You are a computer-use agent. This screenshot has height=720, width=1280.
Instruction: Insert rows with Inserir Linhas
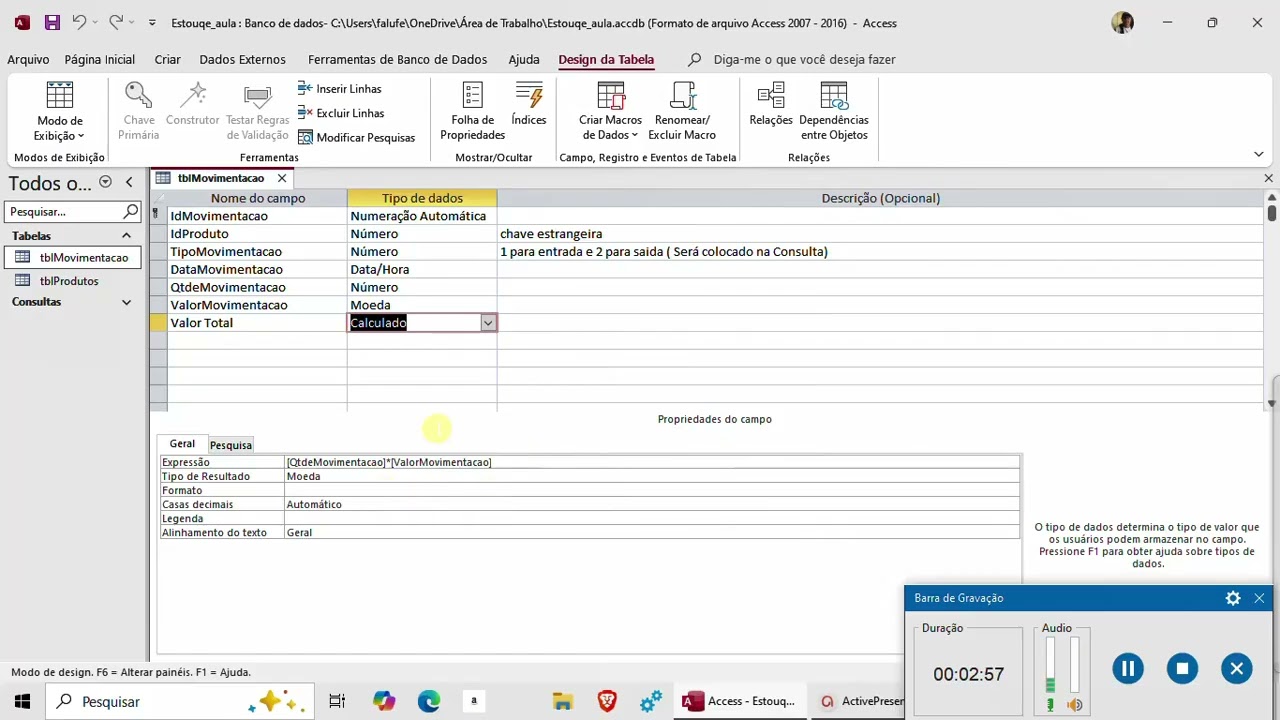(x=339, y=89)
